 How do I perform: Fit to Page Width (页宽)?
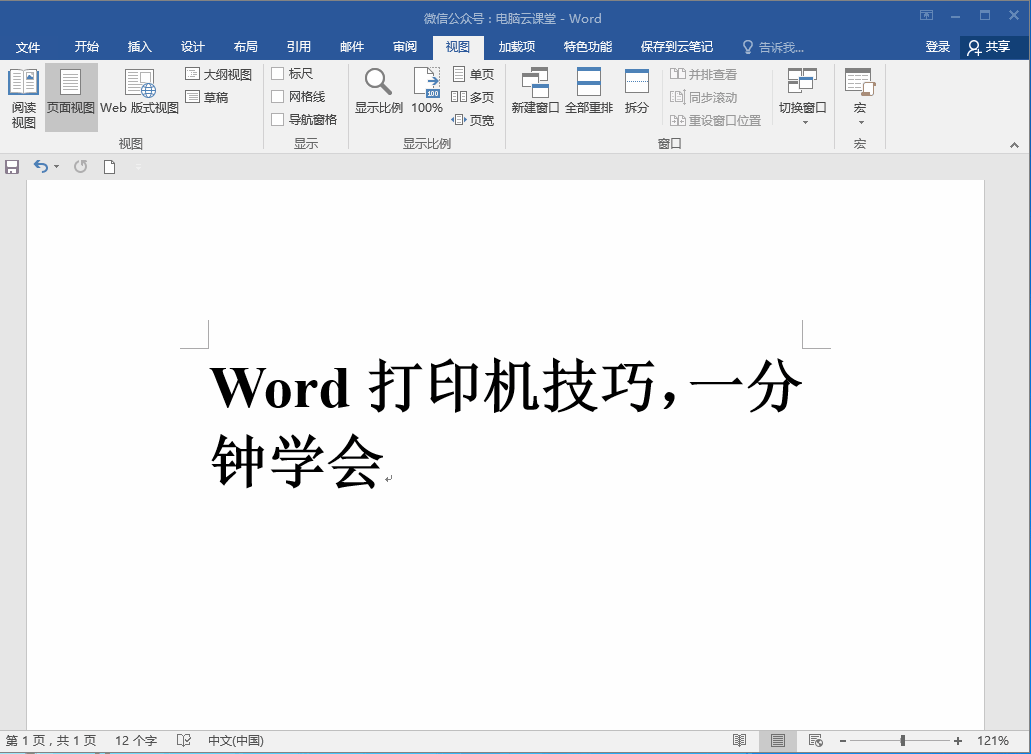pyautogui.click(x=473, y=120)
